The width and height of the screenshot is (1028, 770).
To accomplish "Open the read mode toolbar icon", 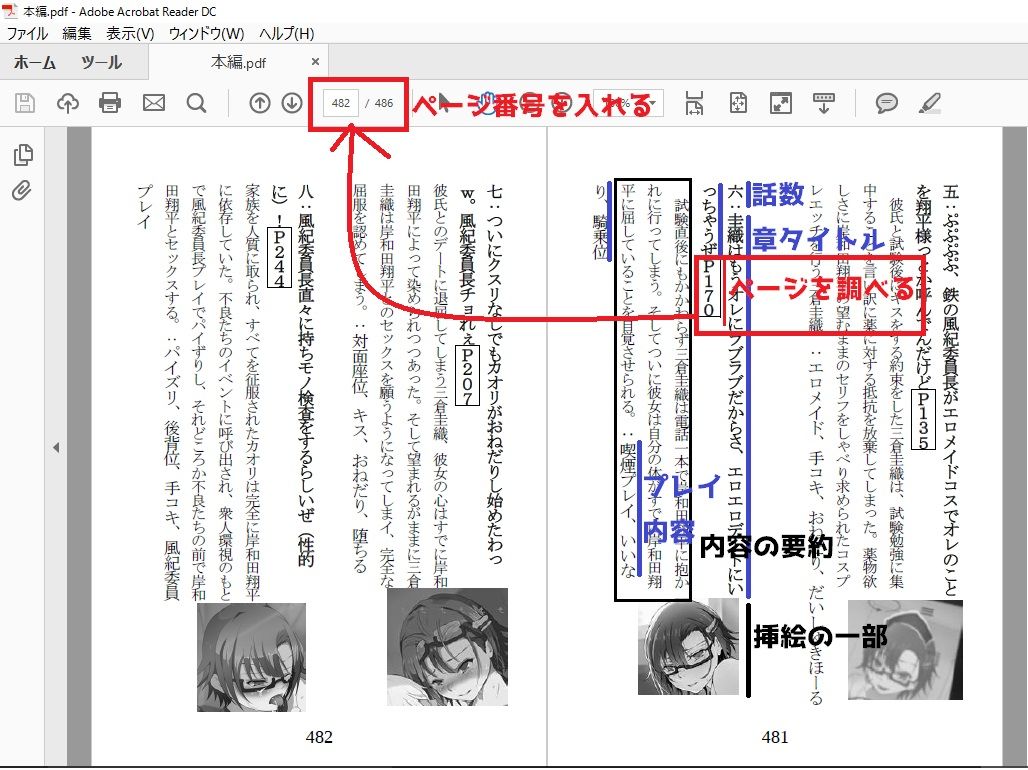I will (823, 103).
